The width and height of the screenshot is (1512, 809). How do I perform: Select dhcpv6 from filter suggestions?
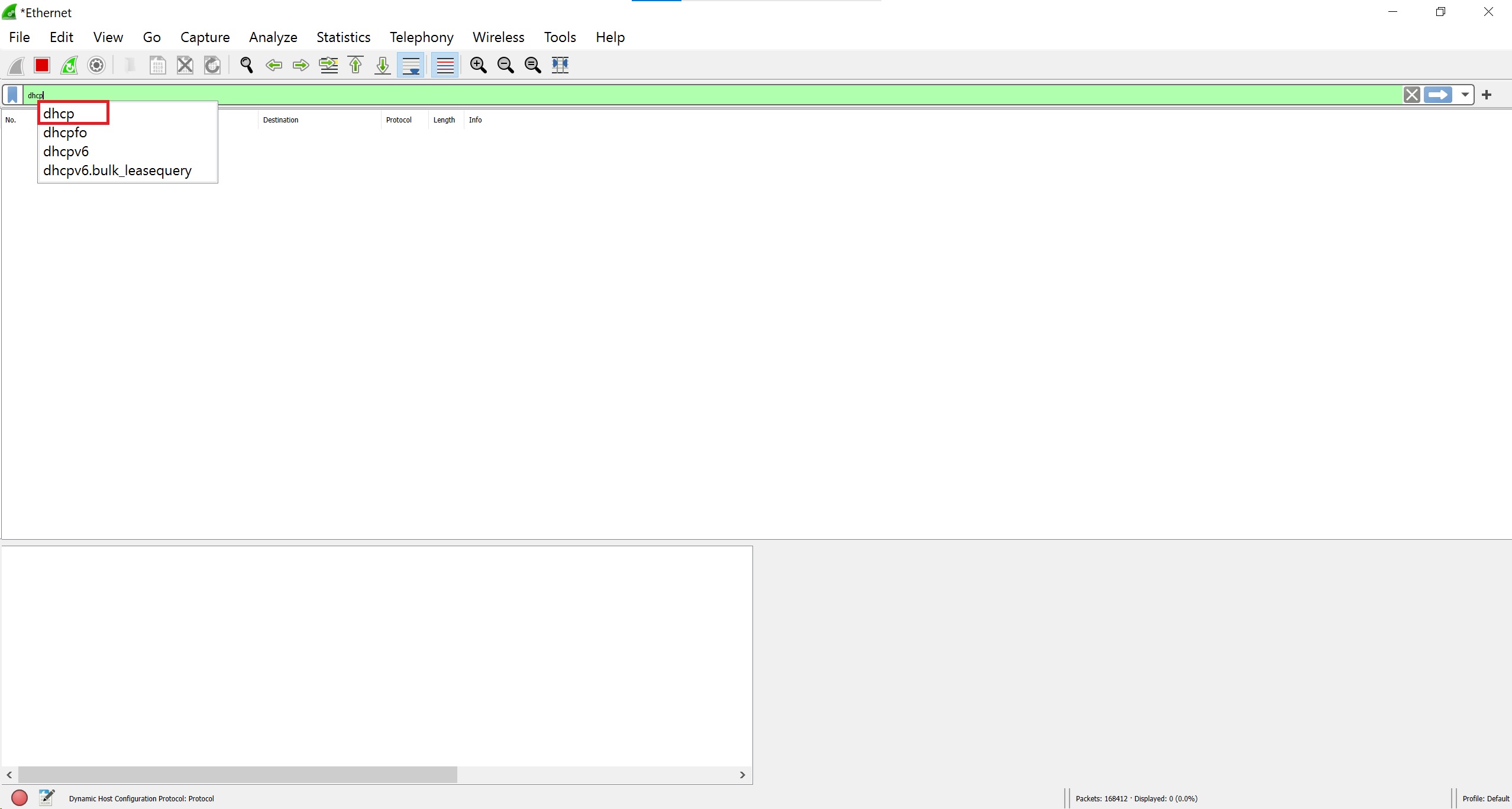[65, 151]
